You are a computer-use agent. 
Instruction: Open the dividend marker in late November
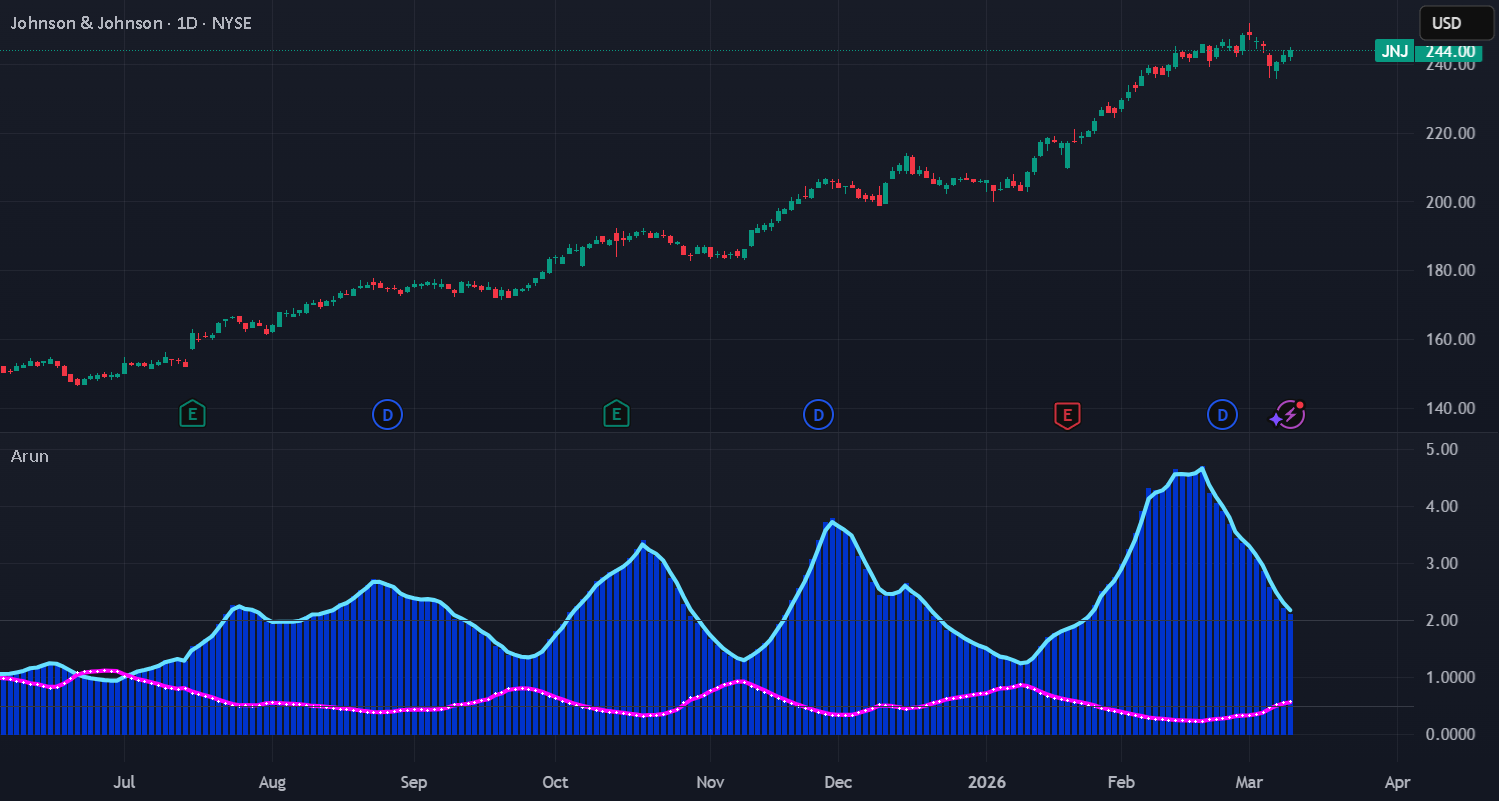[x=818, y=413]
